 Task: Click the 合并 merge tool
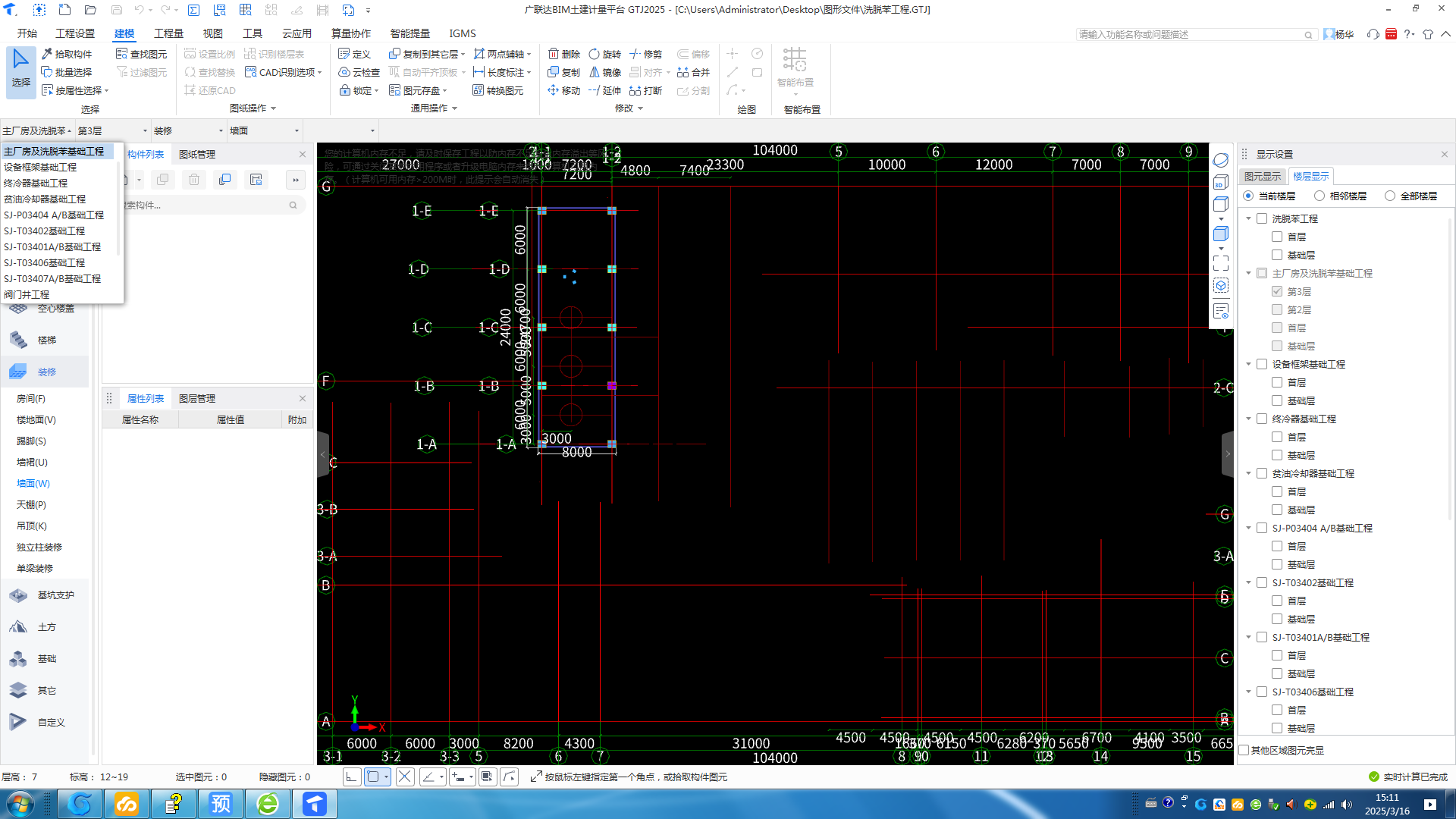click(x=693, y=72)
